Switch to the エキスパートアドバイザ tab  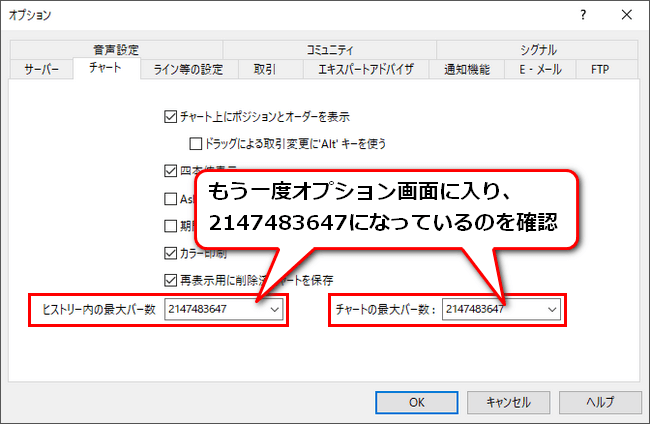[x=366, y=69]
